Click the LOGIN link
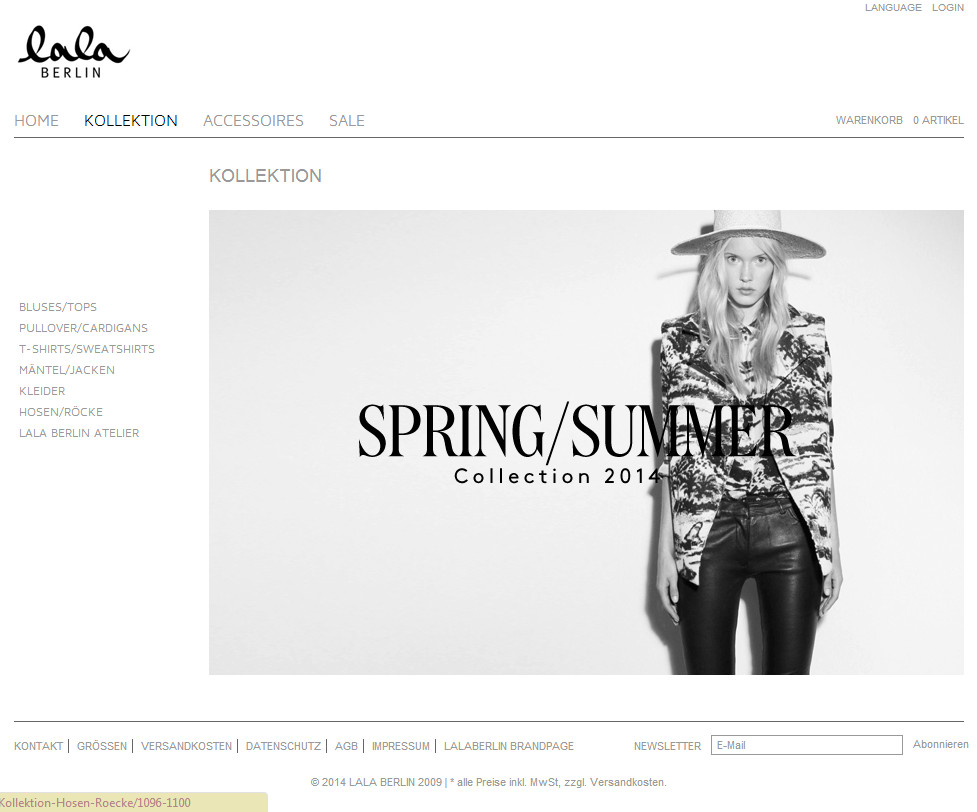The width and height of the screenshot is (977, 812). pyautogui.click(x=948, y=7)
